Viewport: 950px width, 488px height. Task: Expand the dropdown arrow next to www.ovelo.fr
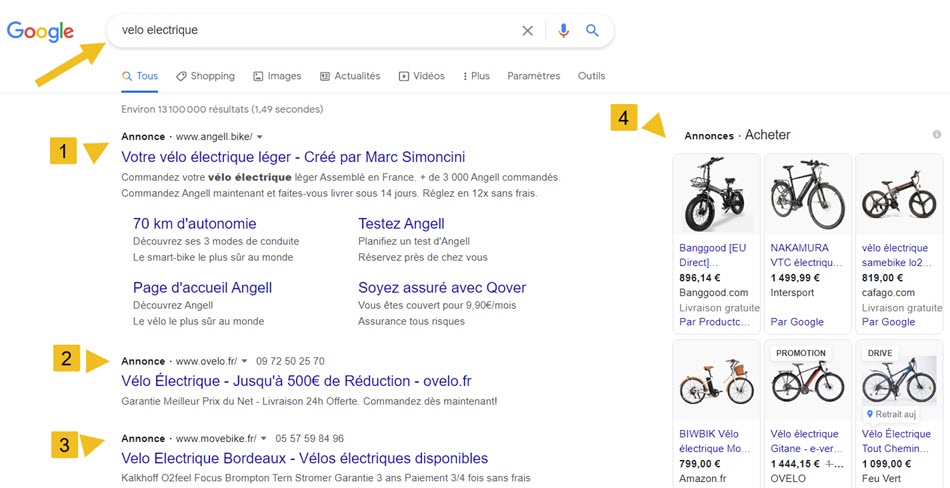pyautogui.click(x=244, y=361)
